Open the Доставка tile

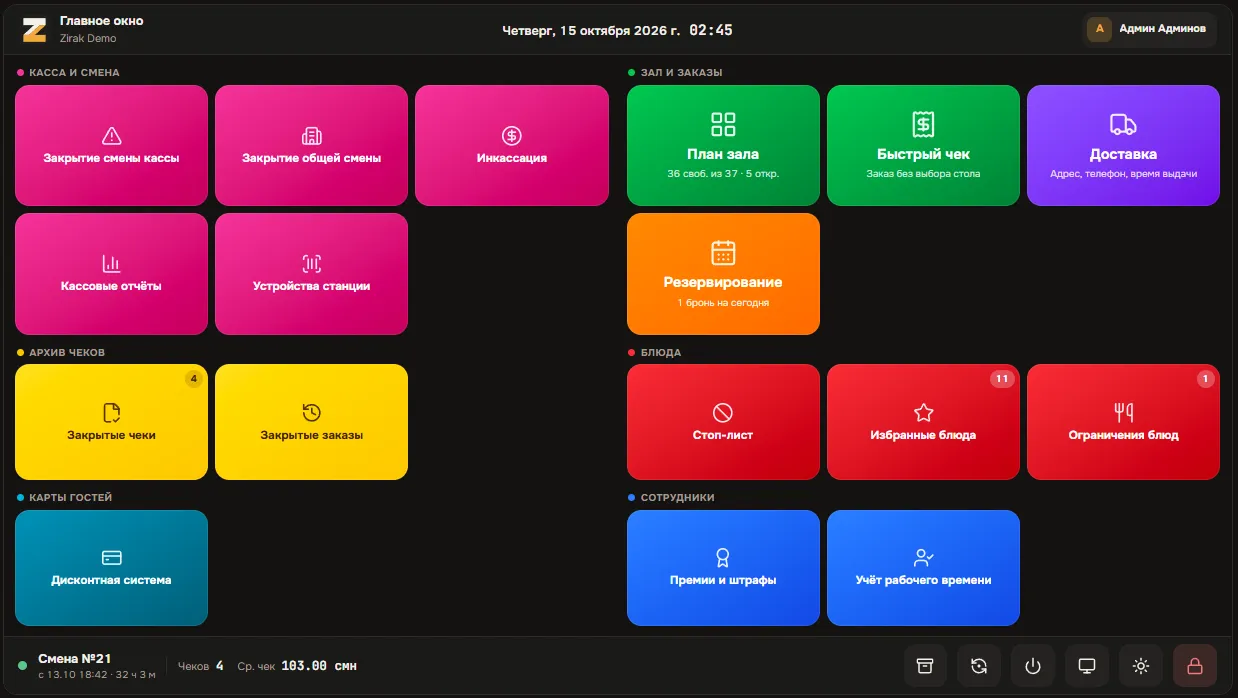tap(1123, 145)
